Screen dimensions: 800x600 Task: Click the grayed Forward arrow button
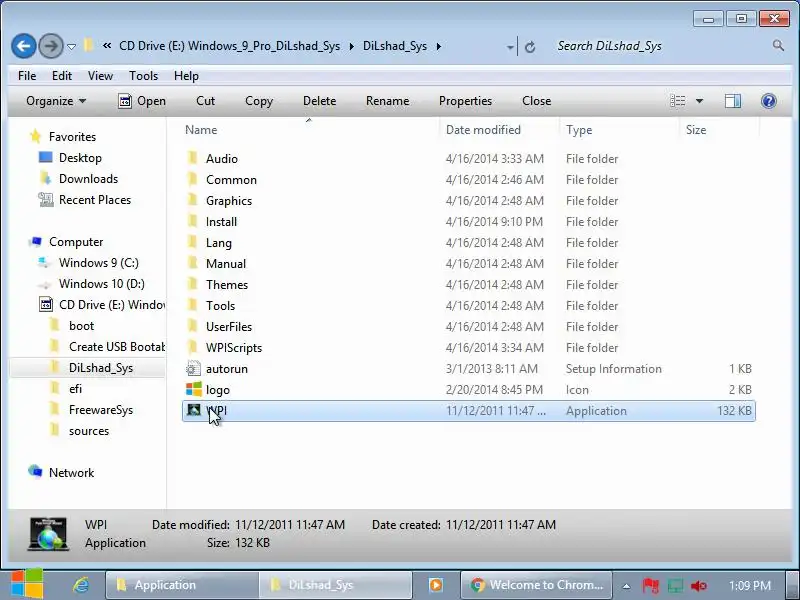click(51, 46)
